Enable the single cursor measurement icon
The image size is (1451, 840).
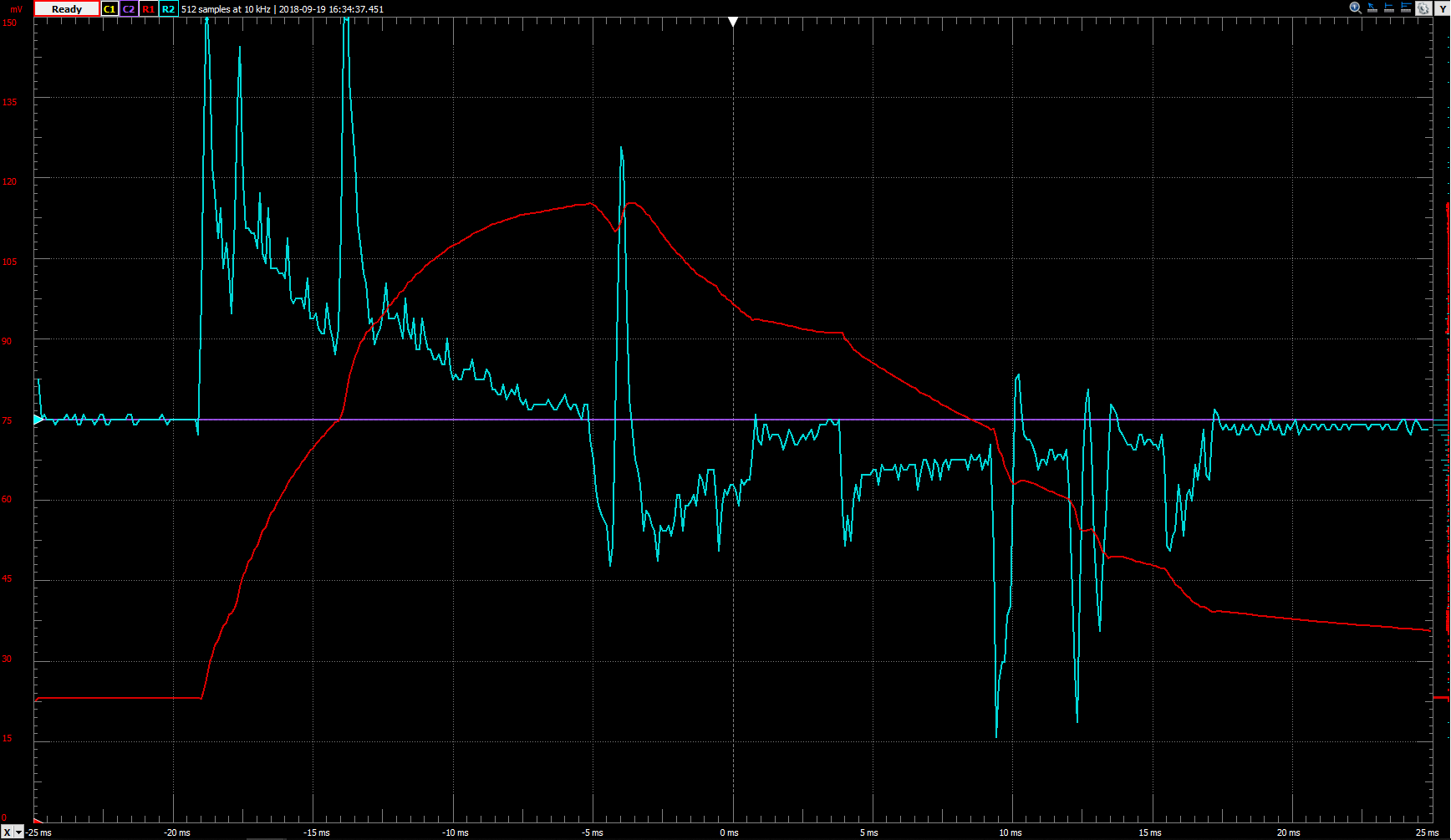pos(1389,8)
